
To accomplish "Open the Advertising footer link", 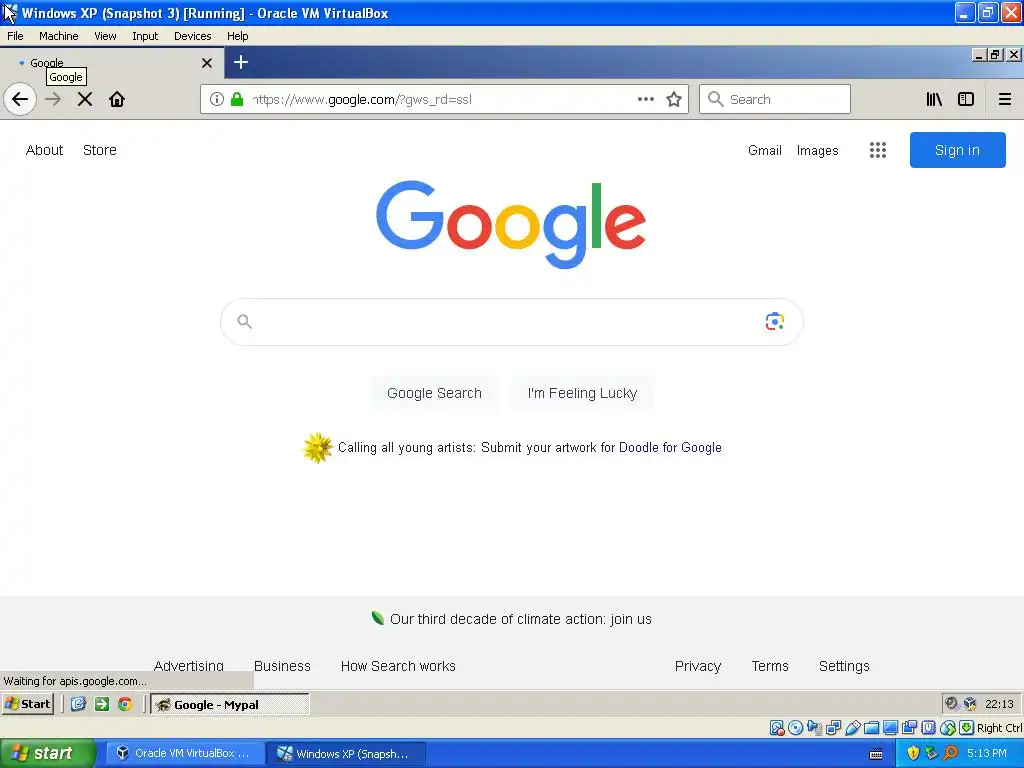I will tap(189, 665).
